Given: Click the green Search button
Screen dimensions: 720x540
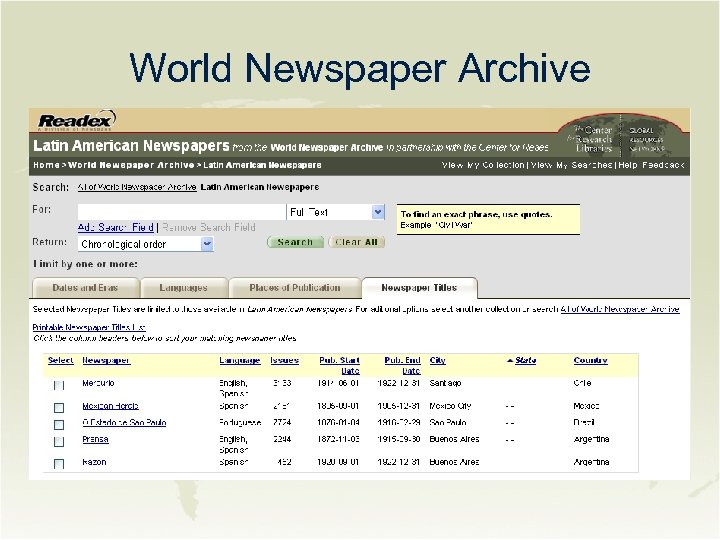Looking at the screenshot, I should click(295, 242).
